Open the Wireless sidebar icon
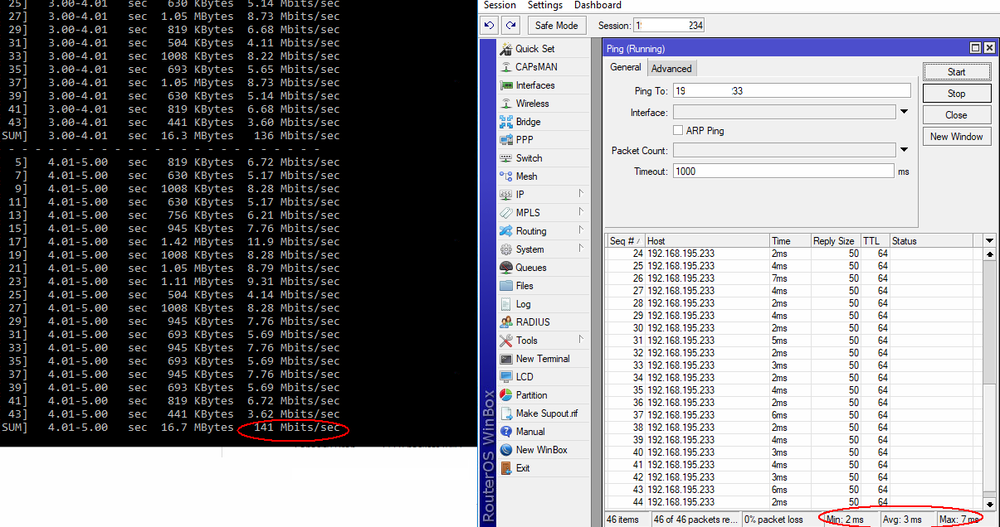 click(506, 103)
